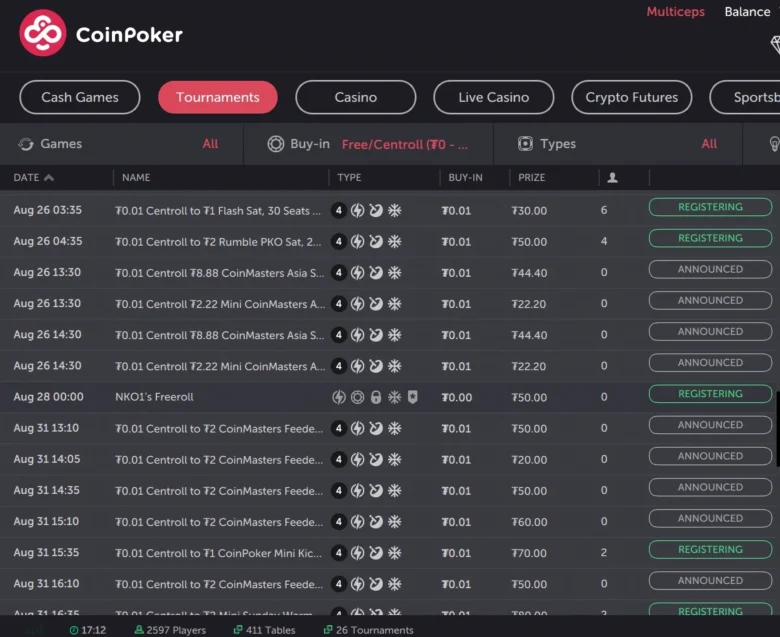Open the Buy-in Free/Centroll filter dropdown
Image resolution: width=780 pixels, height=637 pixels.
pyautogui.click(x=369, y=144)
